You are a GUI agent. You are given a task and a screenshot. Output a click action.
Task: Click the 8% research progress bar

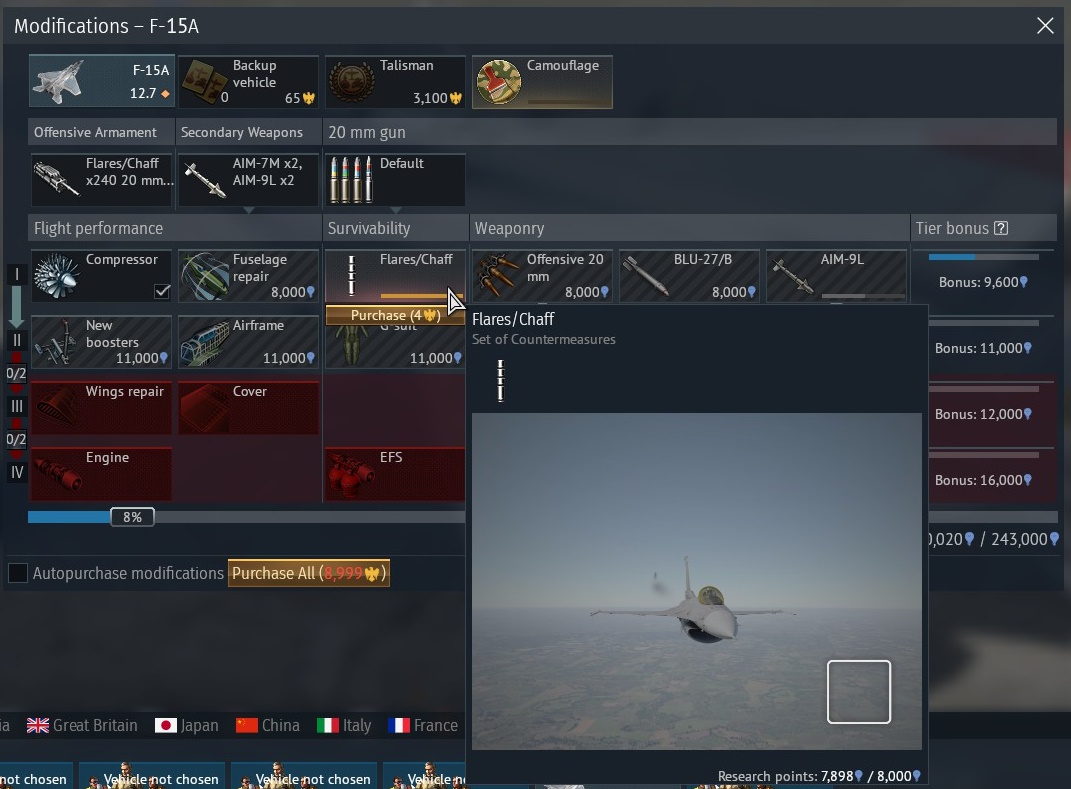click(x=246, y=517)
